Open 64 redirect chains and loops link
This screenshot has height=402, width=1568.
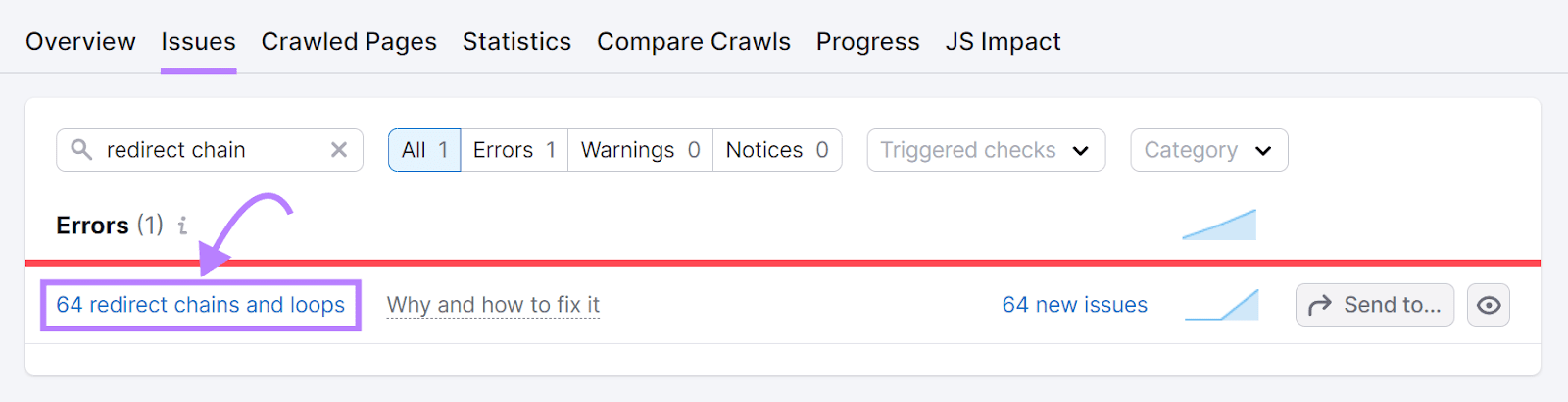(x=201, y=305)
